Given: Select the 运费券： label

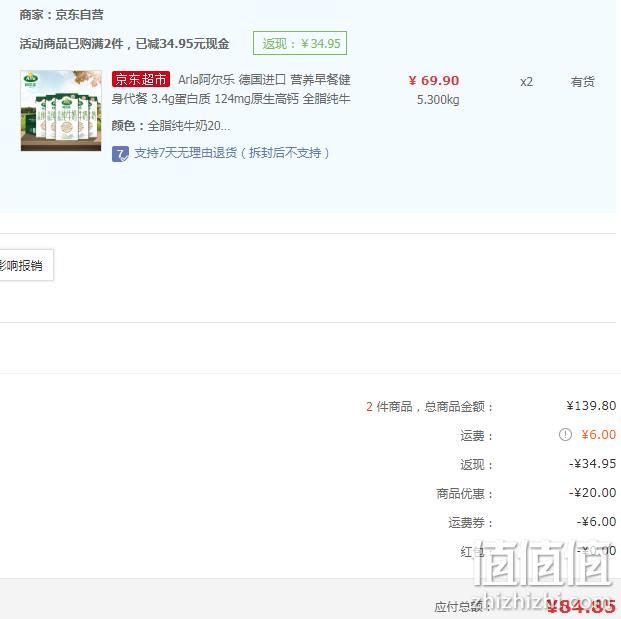Looking at the screenshot, I should [x=471, y=523].
